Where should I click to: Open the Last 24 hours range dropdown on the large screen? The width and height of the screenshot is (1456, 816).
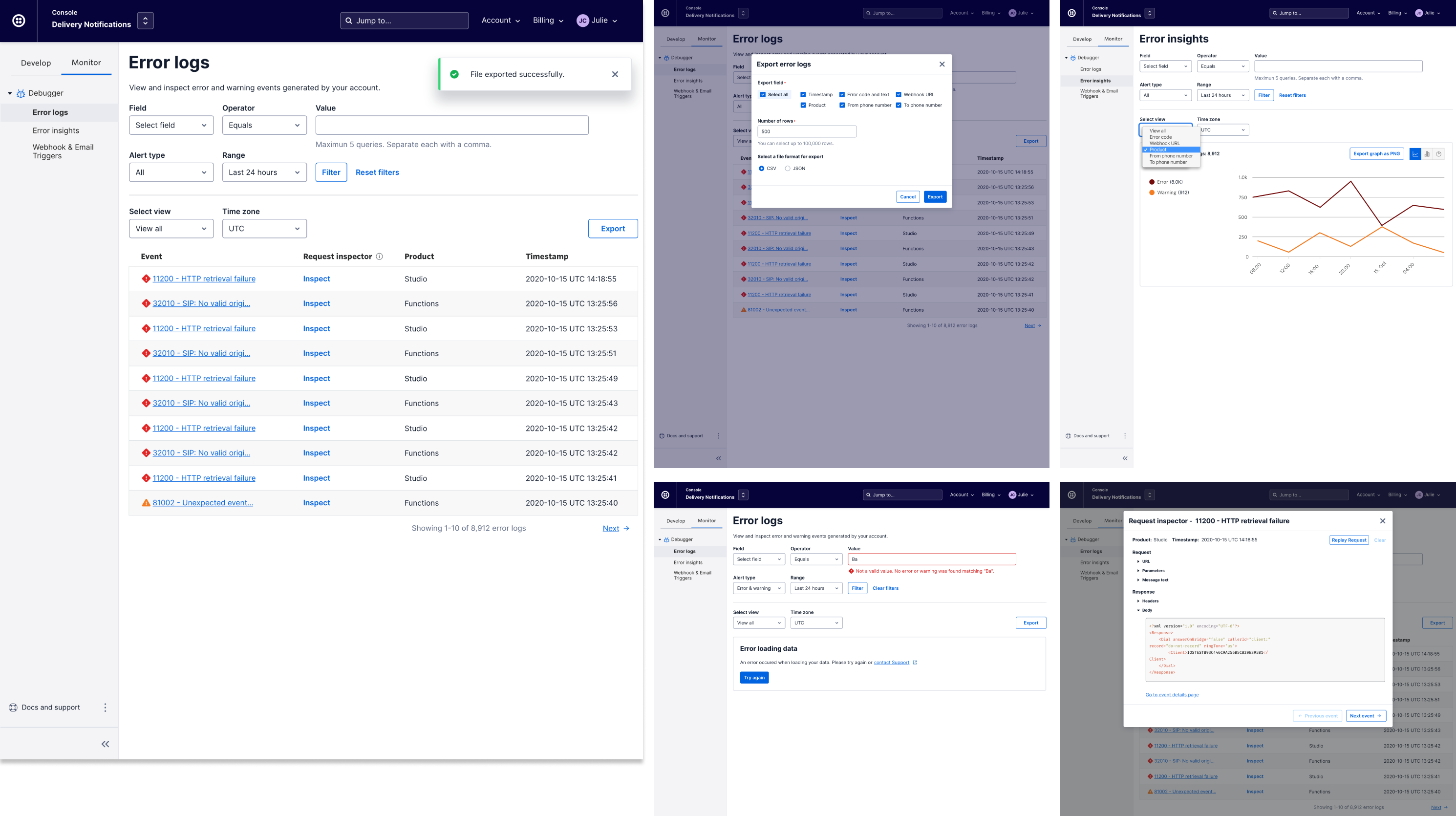click(264, 172)
